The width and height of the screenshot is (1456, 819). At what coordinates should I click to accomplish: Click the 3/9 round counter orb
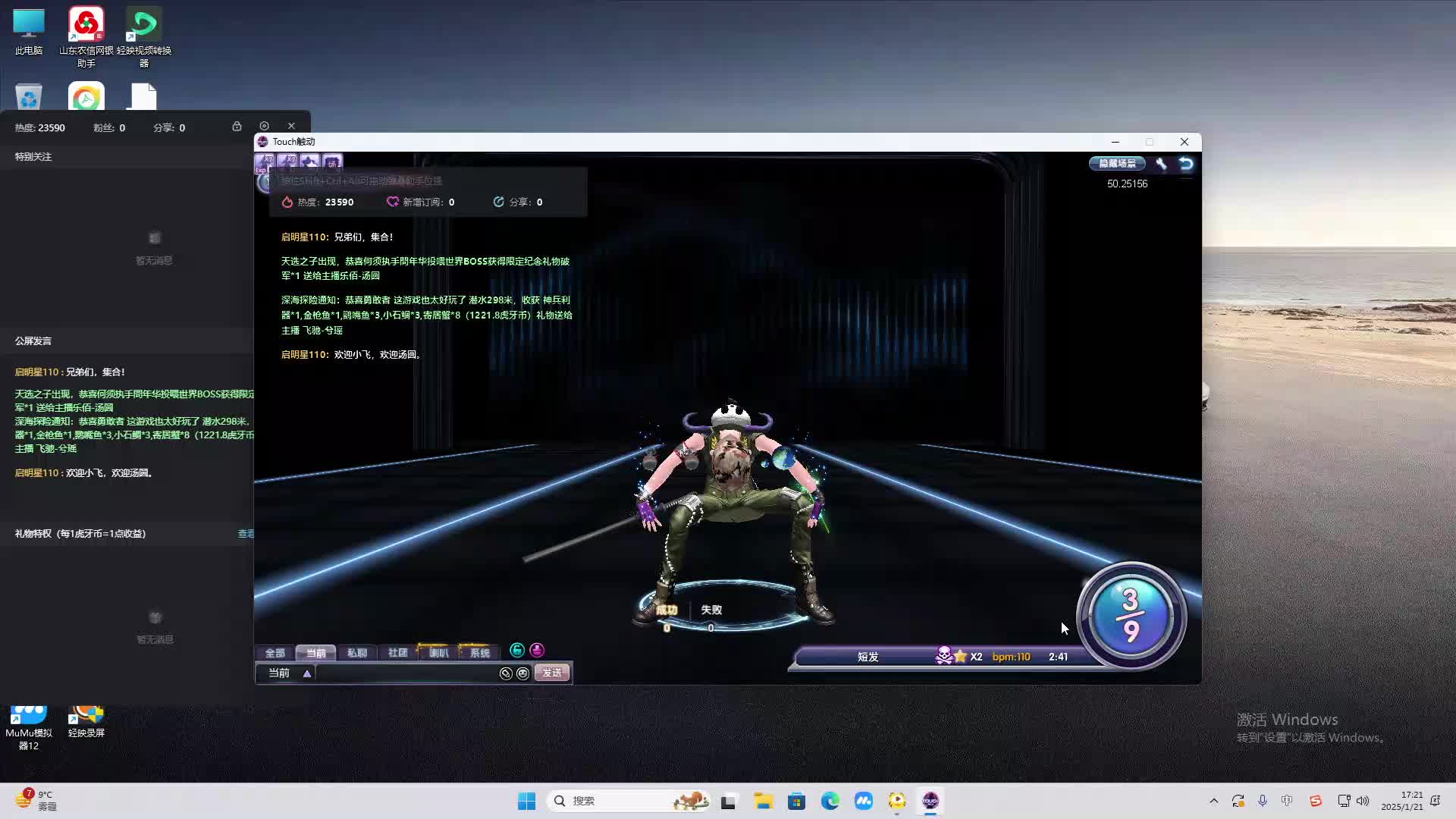(x=1131, y=615)
